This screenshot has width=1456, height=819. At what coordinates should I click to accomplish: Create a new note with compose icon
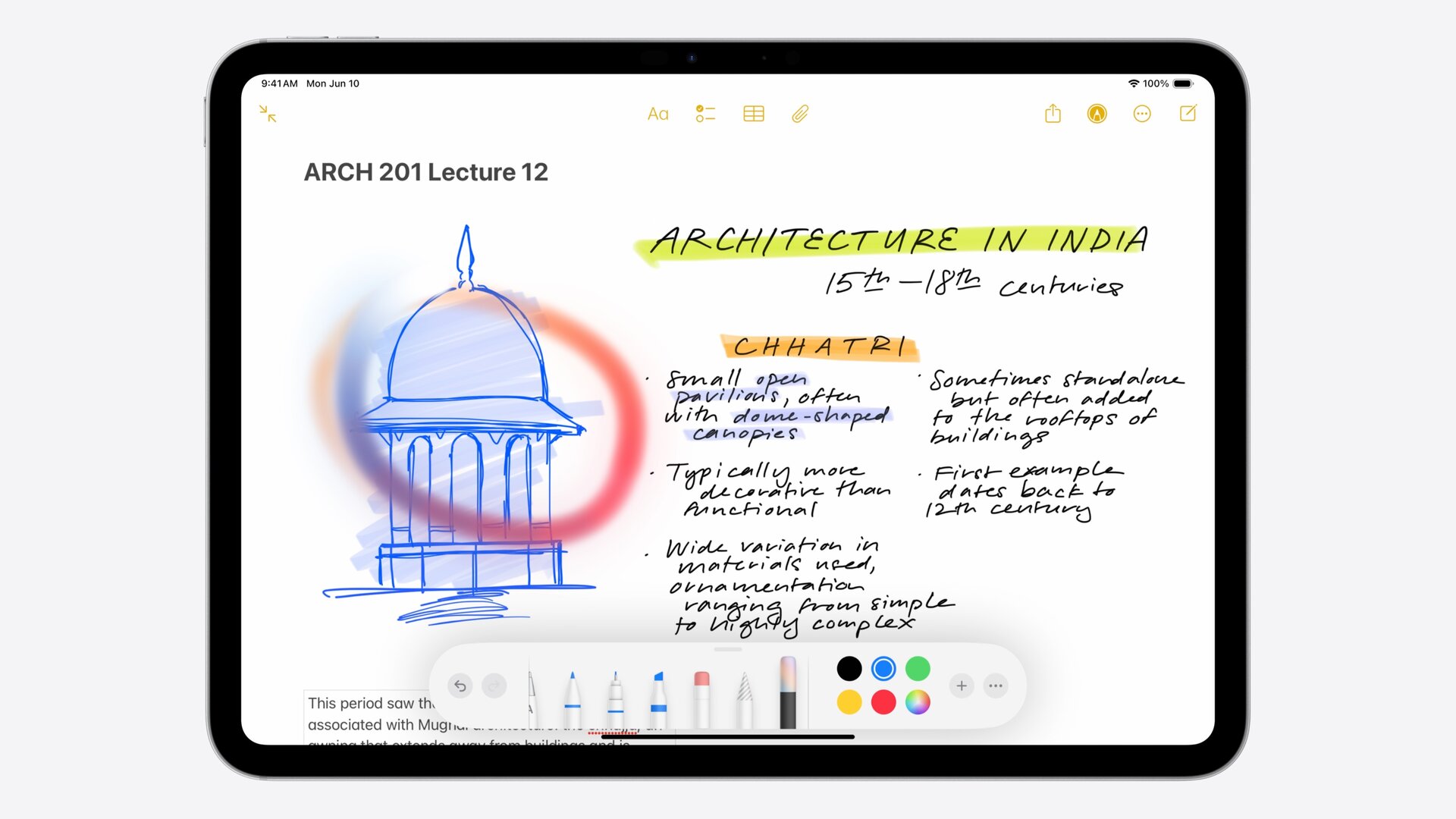pos(1188,114)
